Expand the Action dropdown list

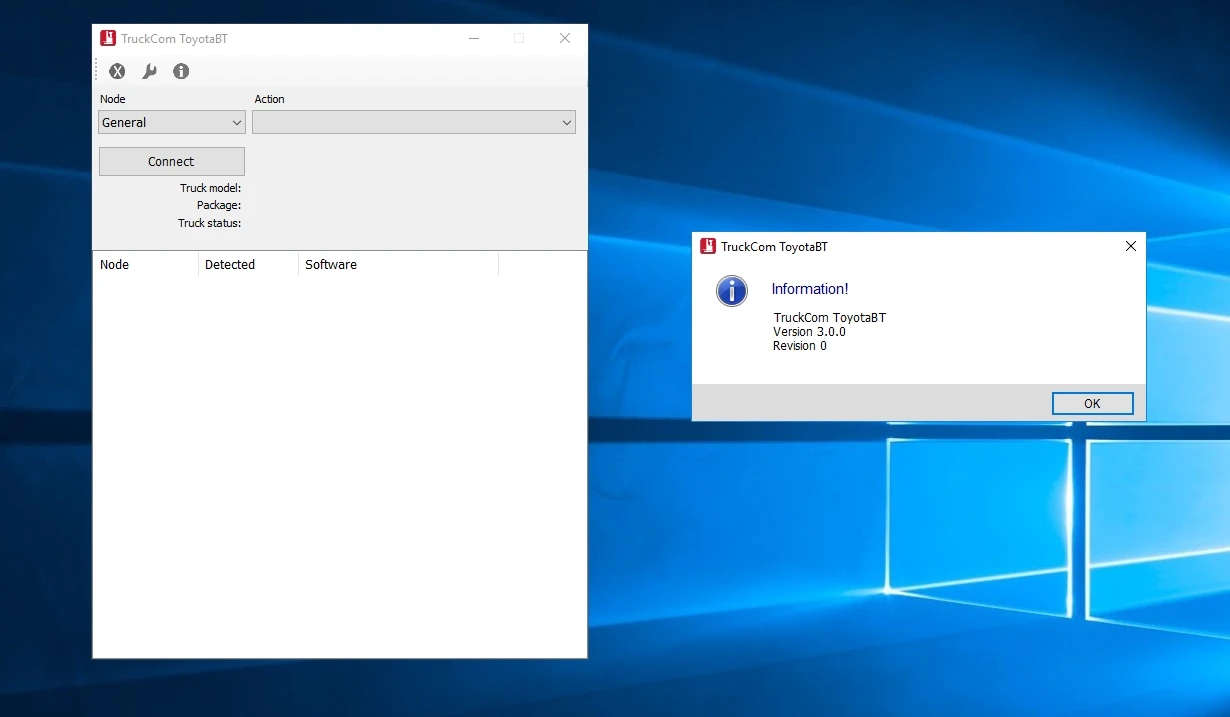[x=414, y=122]
